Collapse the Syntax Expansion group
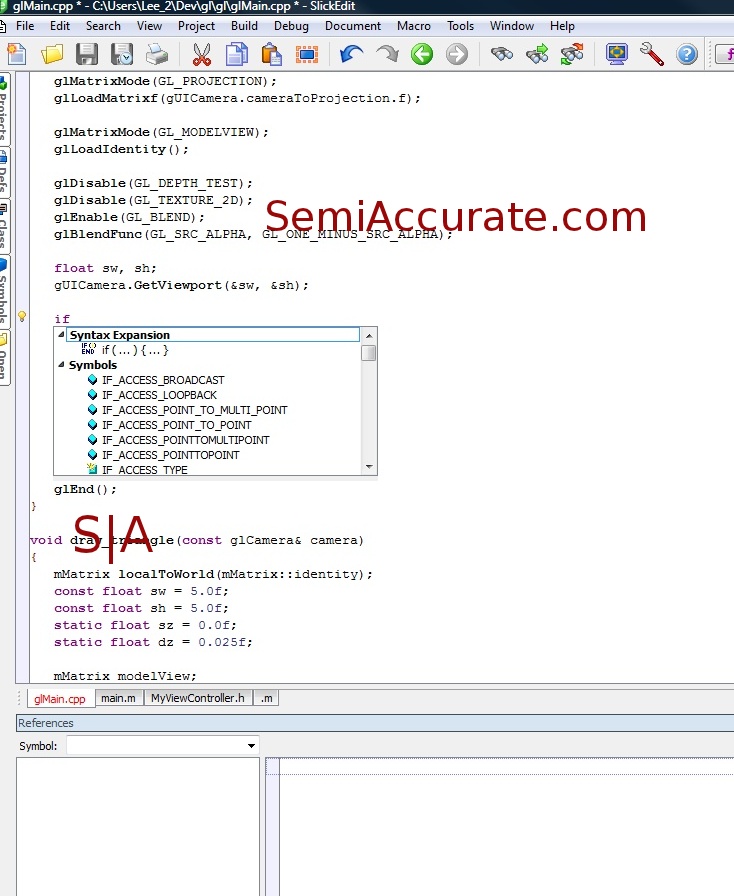This screenshot has height=896, width=734. tap(62, 335)
